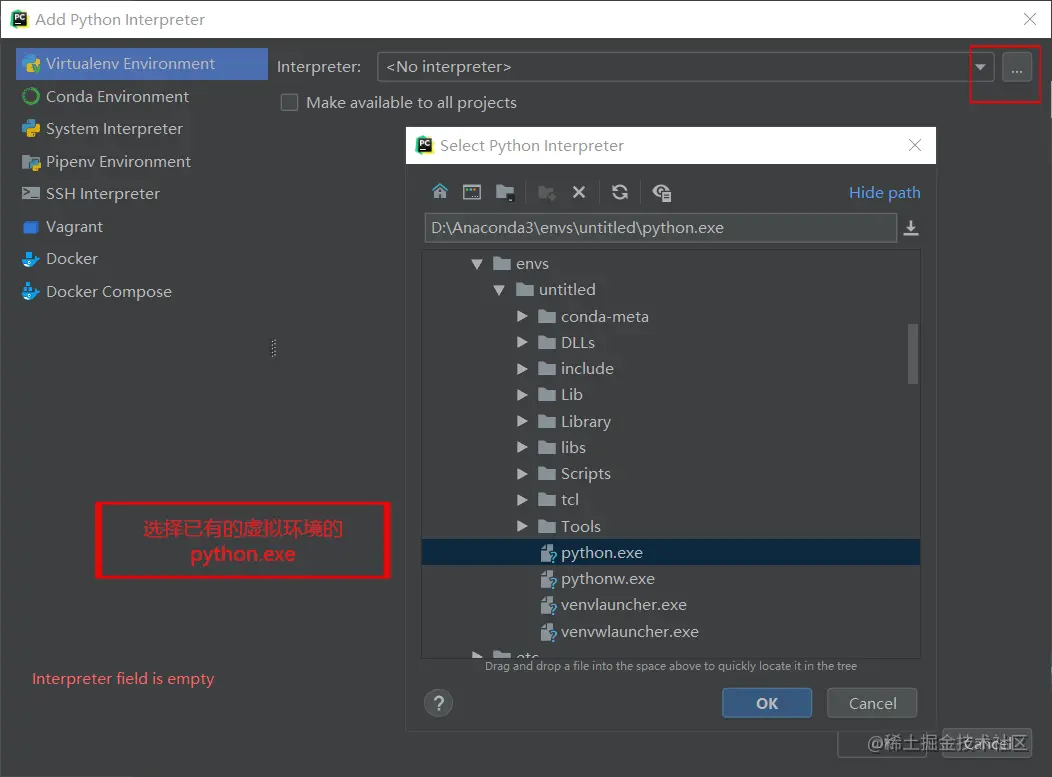Select the python.exe file icon
The width and height of the screenshot is (1052, 777).
click(x=548, y=553)
